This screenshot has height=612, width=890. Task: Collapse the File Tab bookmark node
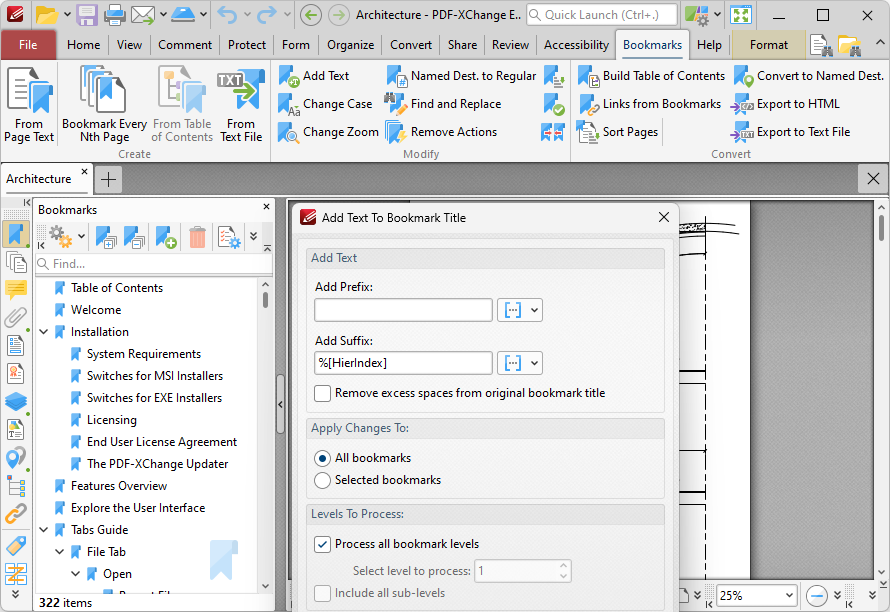tap(60, 552)
